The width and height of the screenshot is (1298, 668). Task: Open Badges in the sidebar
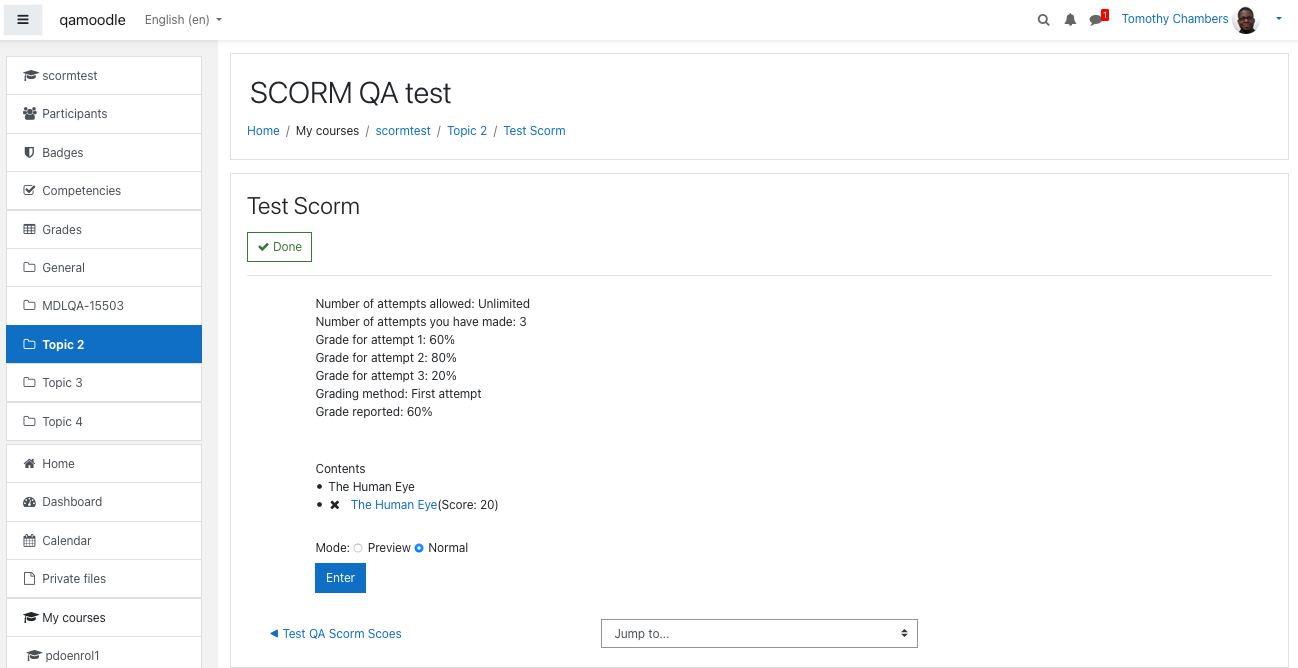point(104,153)
